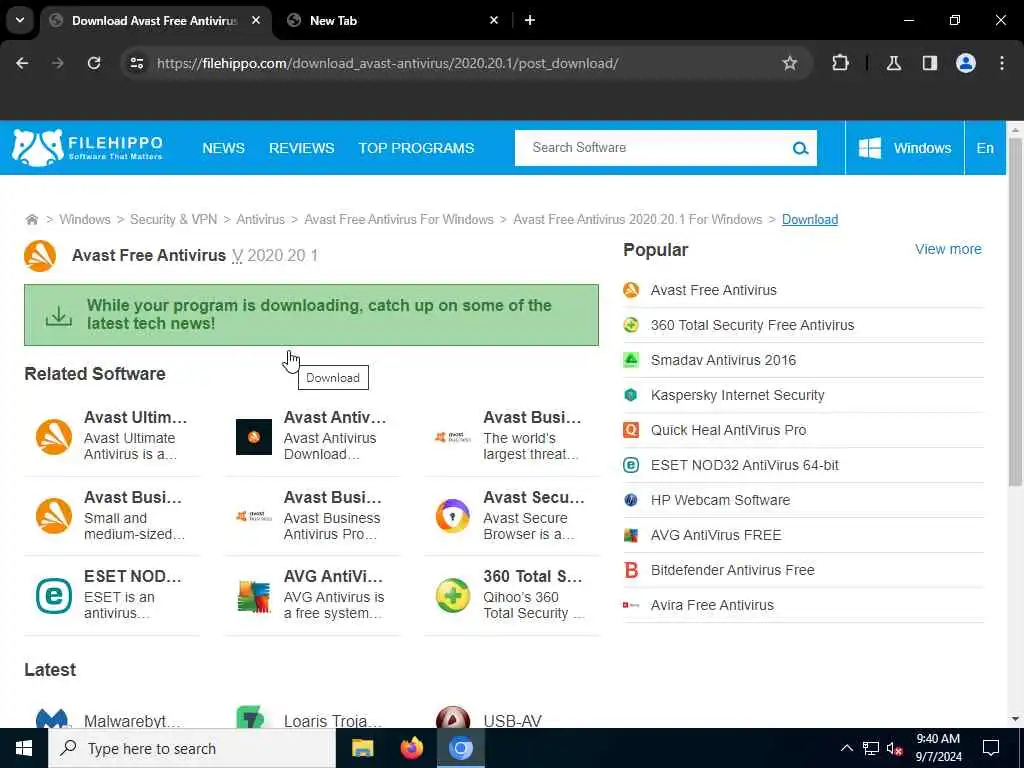Click the Windows breadcrumb link
This screenshot has width=1024, height=768.
85,219
